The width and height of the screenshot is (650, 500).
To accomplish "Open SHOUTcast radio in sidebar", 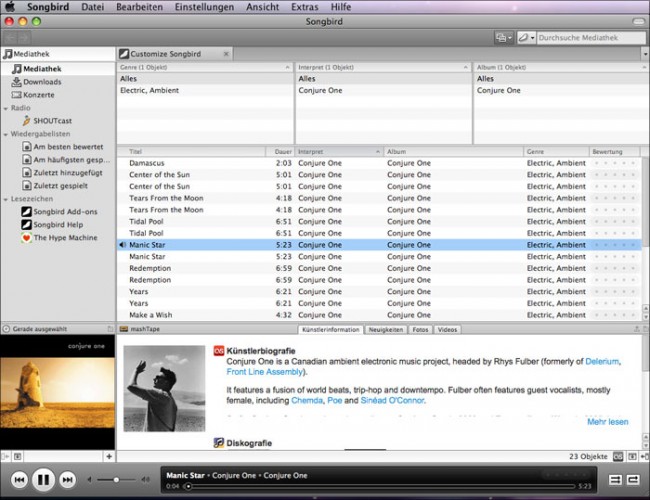I will [54, 120].
